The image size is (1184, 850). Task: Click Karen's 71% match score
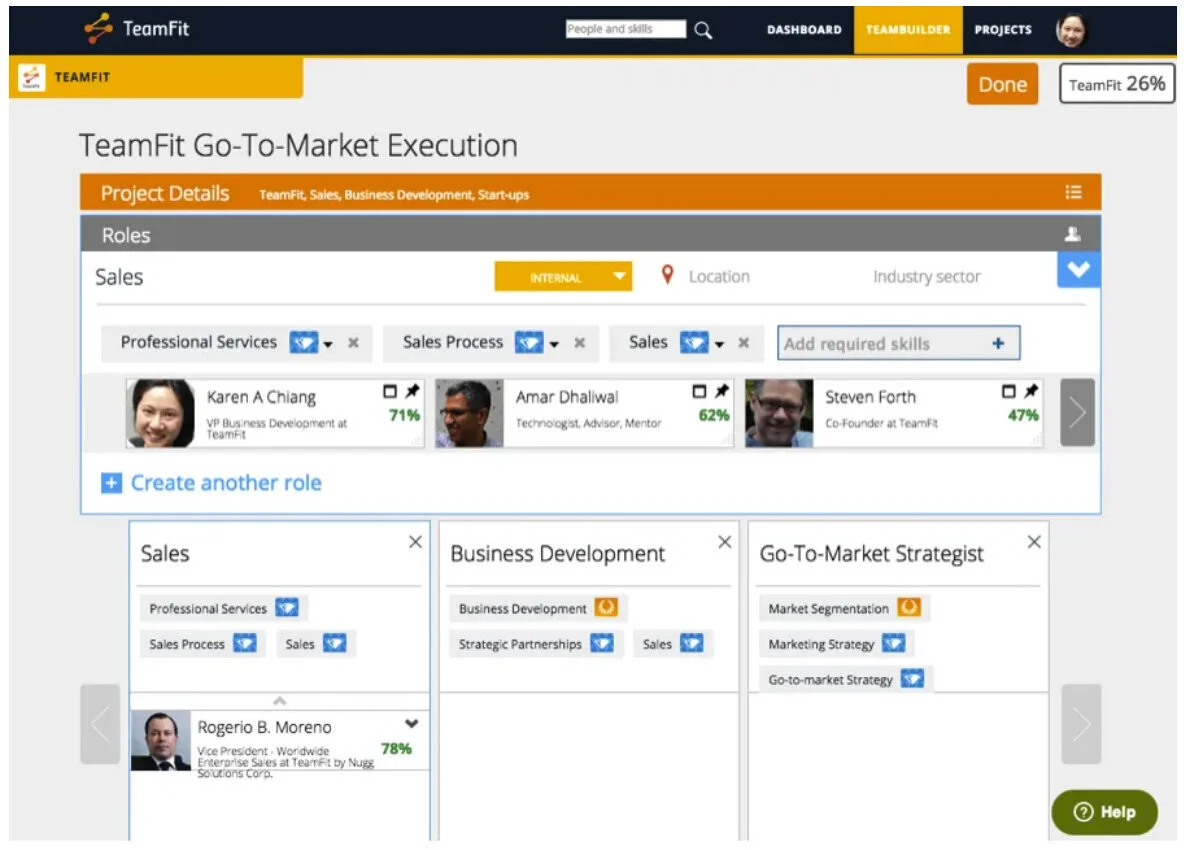click(404, 415)
